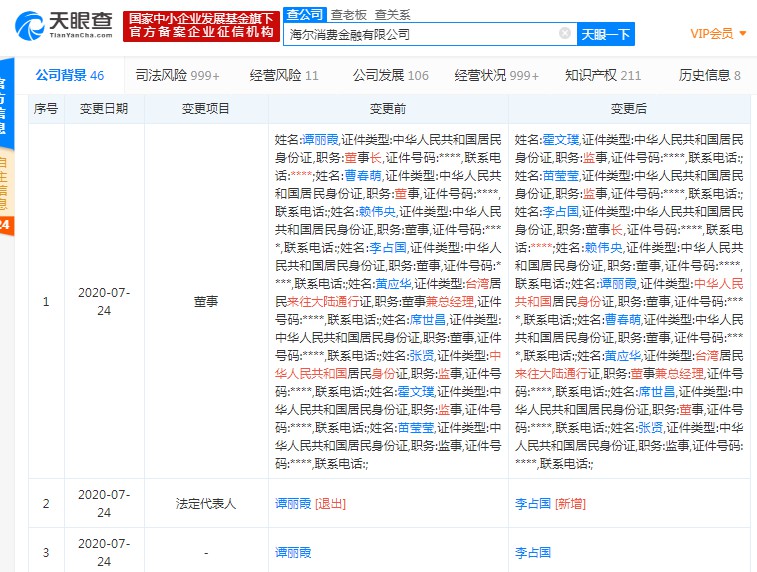757x572 pixels.
Task: Click the 序号 column header
Action: point(46,109)
